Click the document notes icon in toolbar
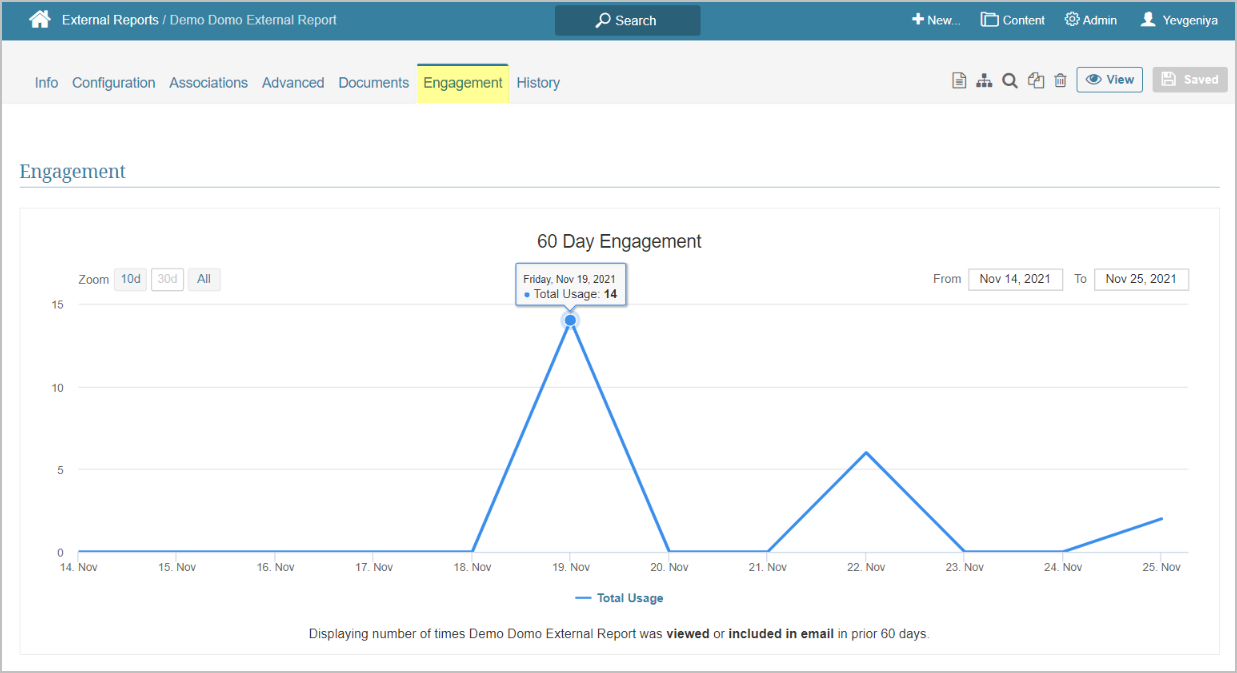This screenshot has height=673, width=1237. [x=958, y=81]
